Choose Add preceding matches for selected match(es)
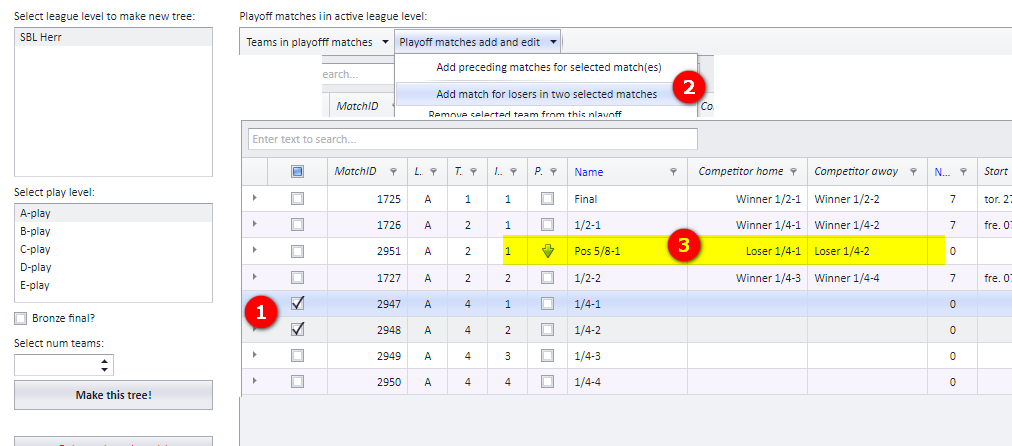1012x446 pixels. click(547, 66)
